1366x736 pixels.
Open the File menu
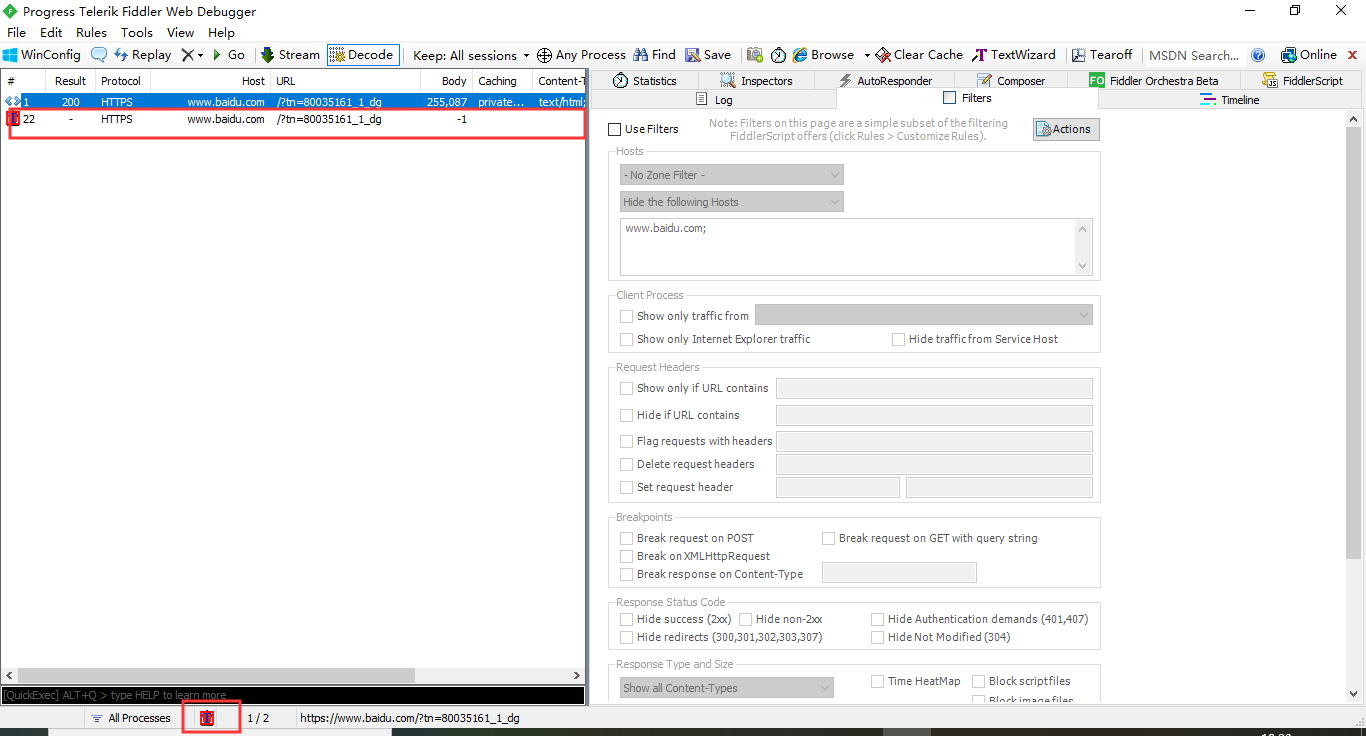tap(17, 32)
